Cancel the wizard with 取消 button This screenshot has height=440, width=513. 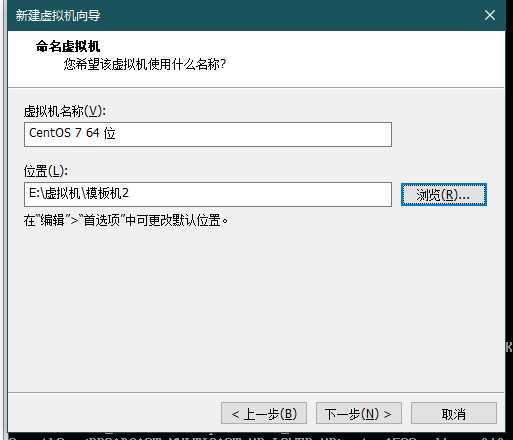pyautogui.click(x=454, y=413)
